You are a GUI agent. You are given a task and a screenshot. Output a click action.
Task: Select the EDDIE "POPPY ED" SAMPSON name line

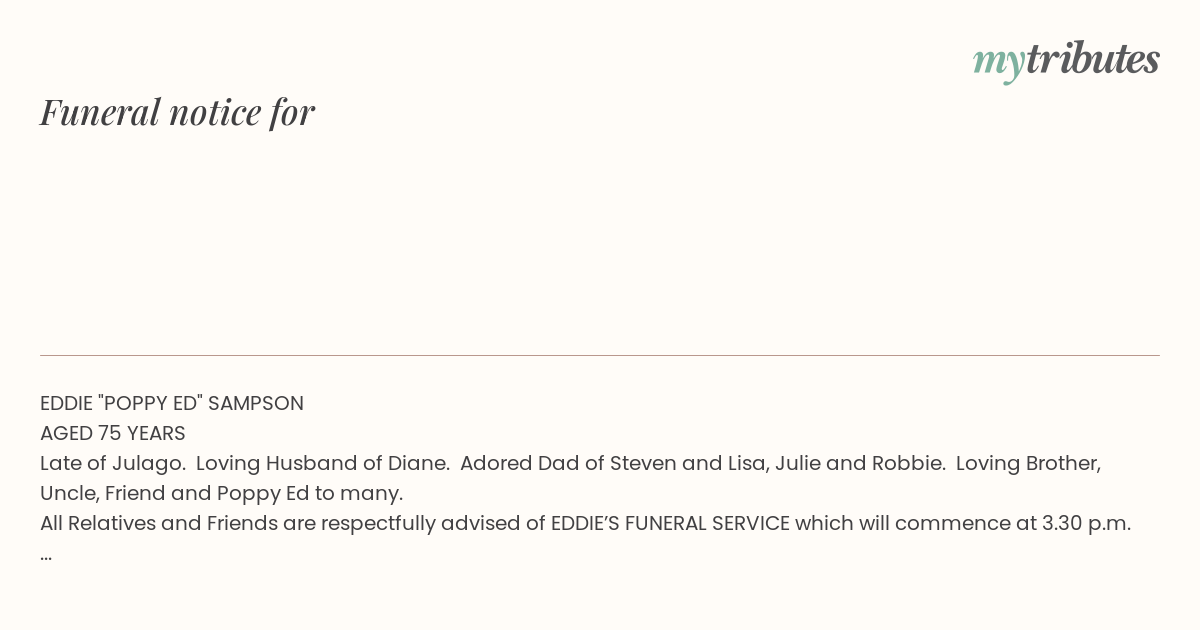[172, 403]
